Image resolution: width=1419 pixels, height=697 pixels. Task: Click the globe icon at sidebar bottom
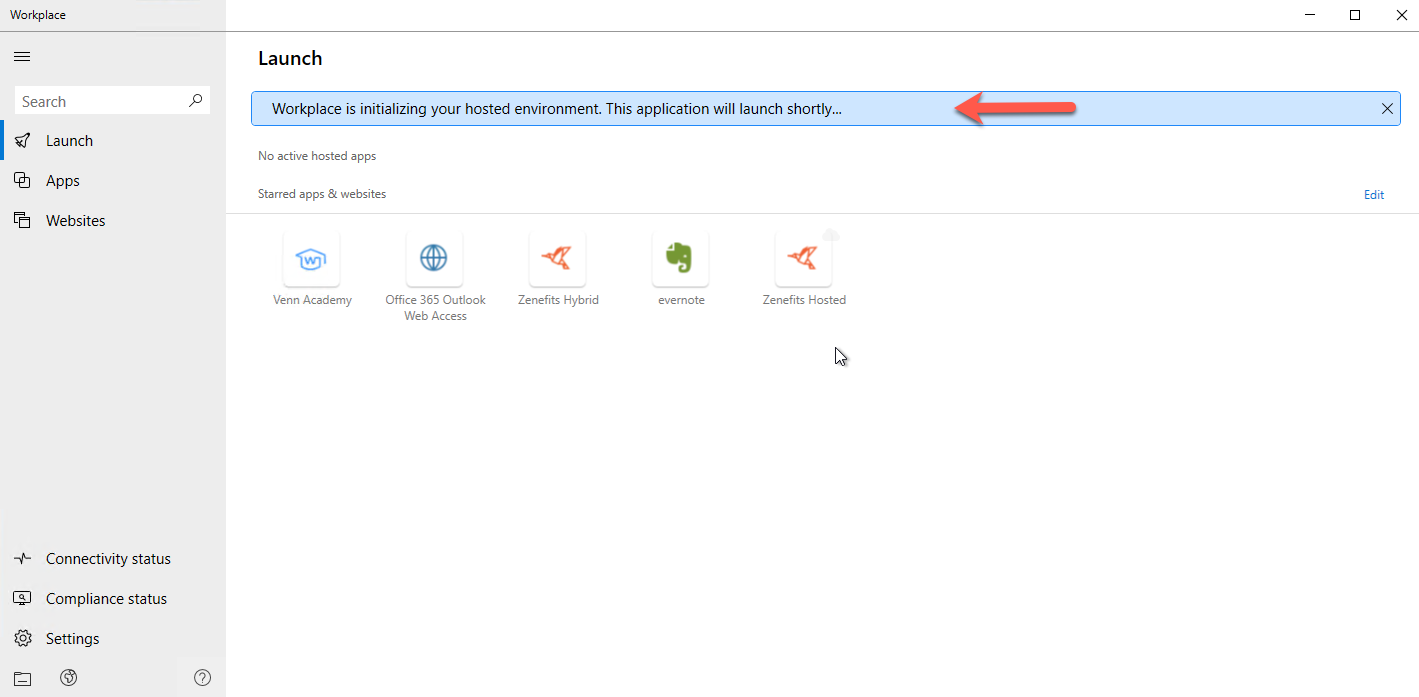tap(69, 678)
